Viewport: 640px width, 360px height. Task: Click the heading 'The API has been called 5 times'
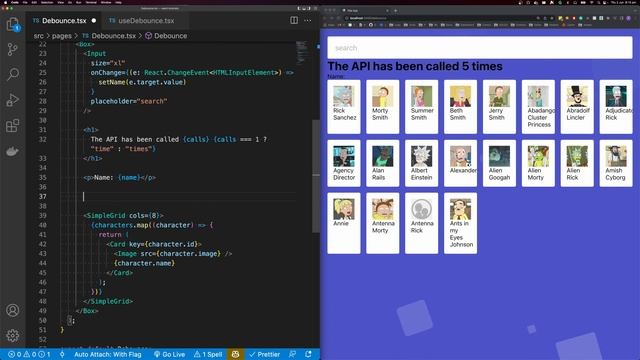click(x=415, y=66)
